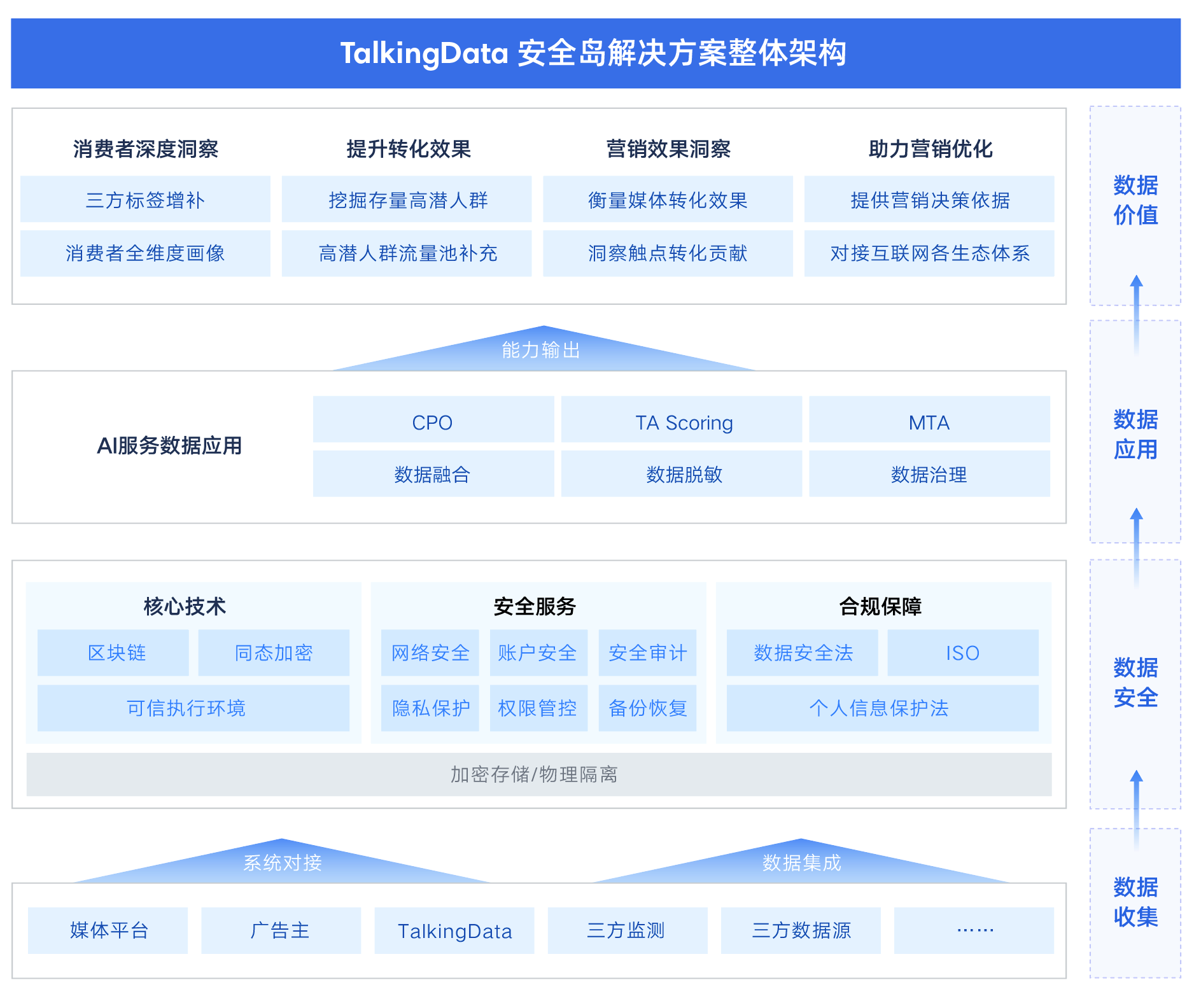Click the 能力输出 triangle label
This screenshot has height=1008, width=1194.
click(x=541, y=350)
